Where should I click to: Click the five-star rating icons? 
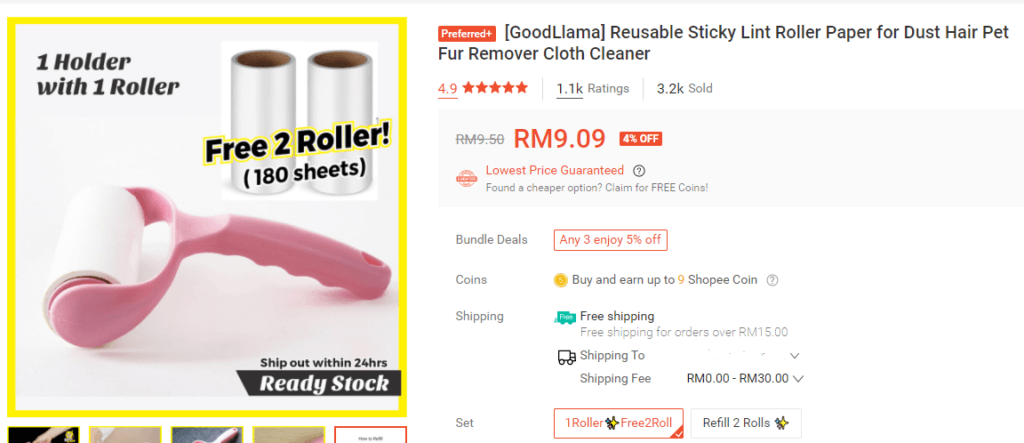coord(495,88)
